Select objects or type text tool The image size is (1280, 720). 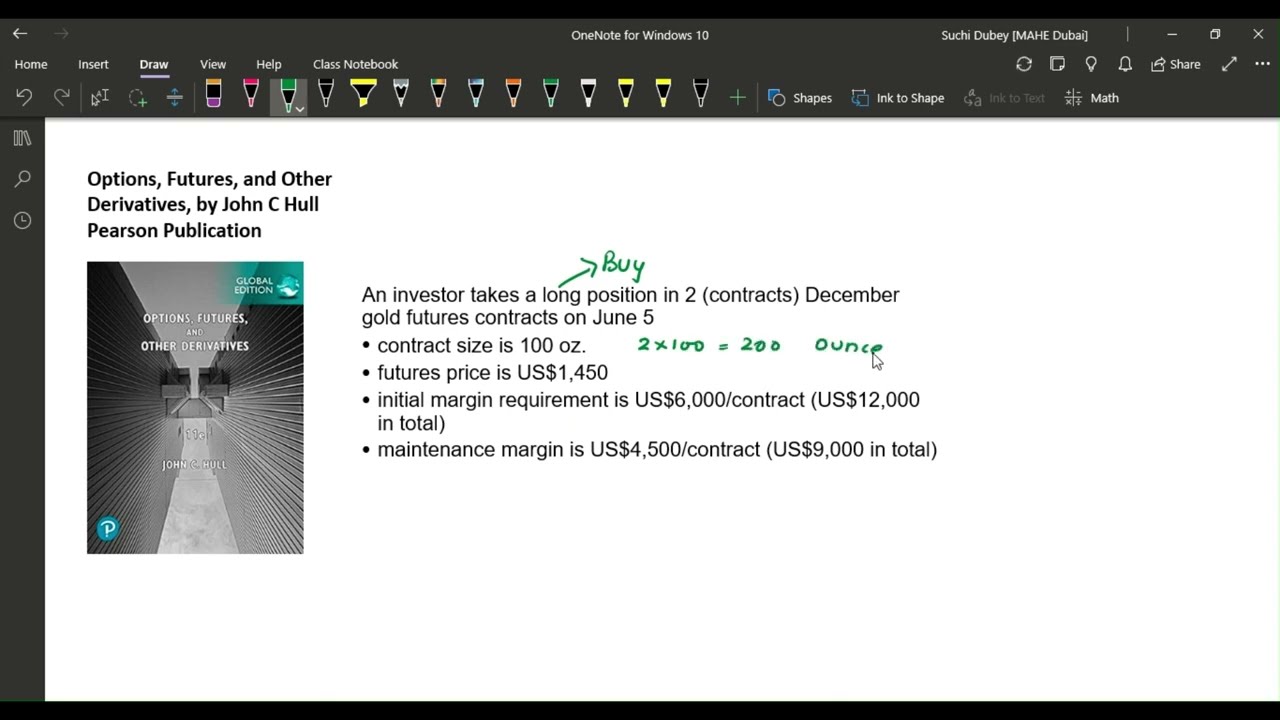99,98
